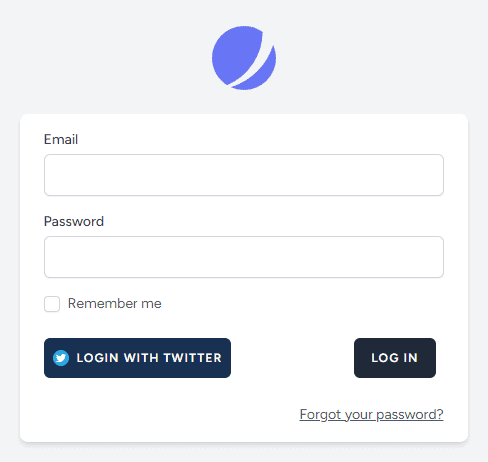The height and width of the screenshot is (462, 488).
Task: Select the circular brand logo at top
Action: point(244,58)
